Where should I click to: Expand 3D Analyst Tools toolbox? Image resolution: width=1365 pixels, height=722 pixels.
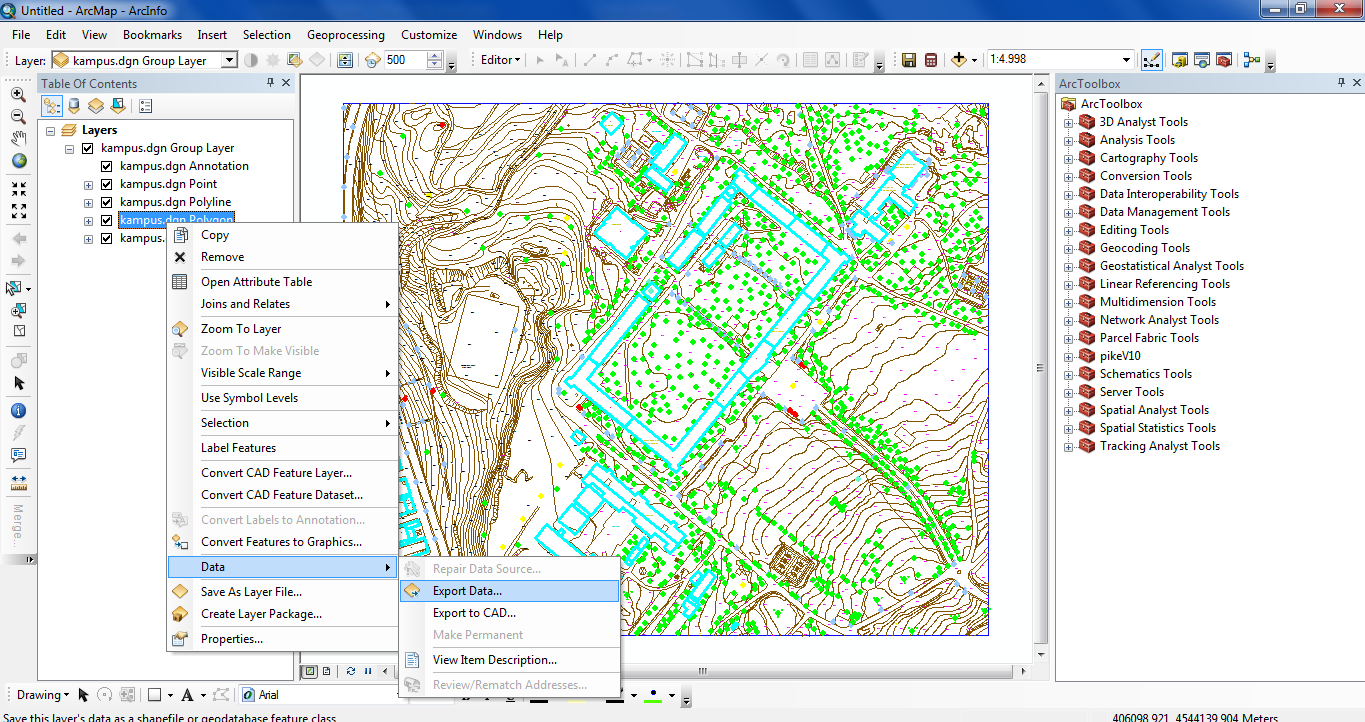coord(1068,122)
